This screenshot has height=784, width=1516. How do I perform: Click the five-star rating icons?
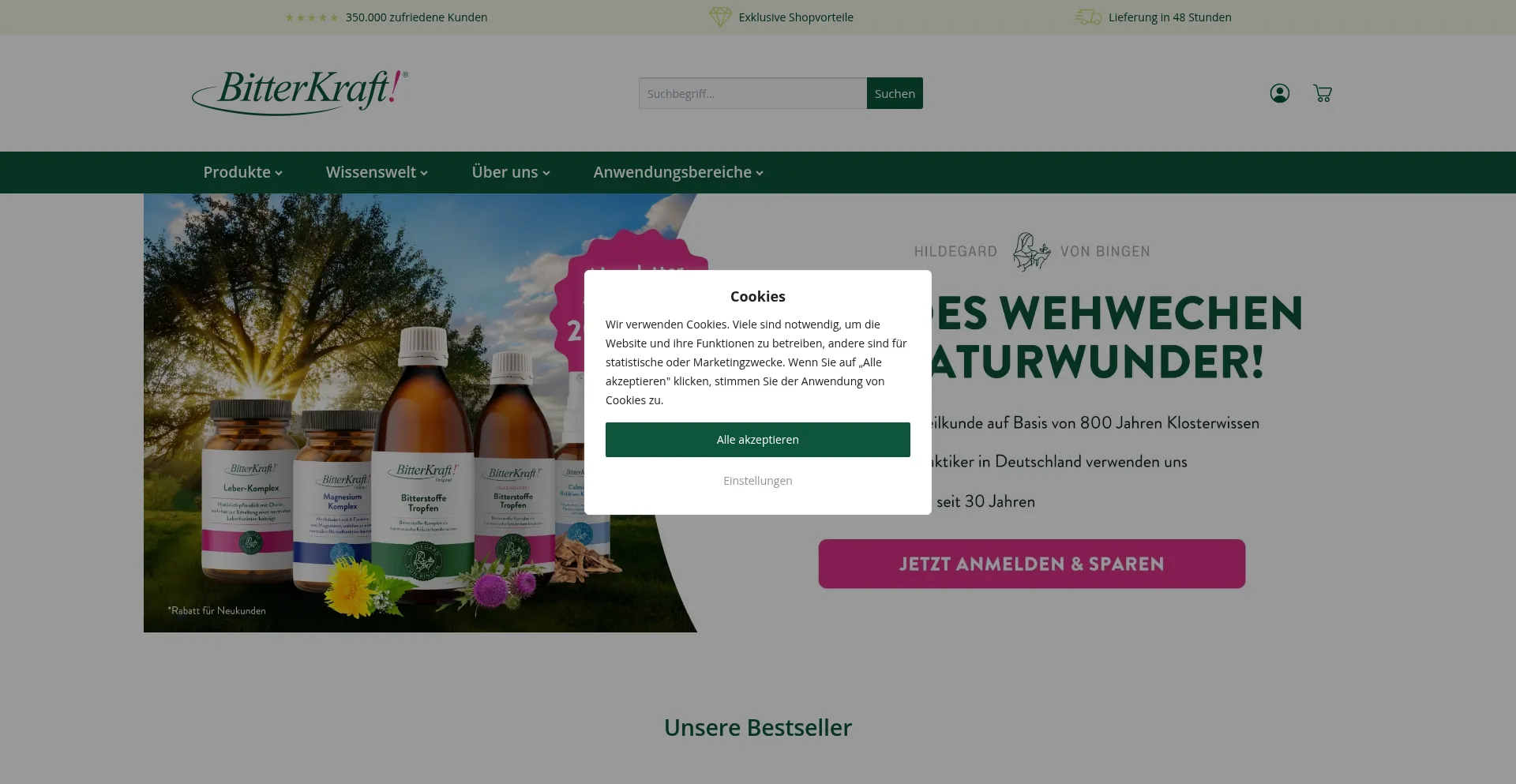pos(312,17)
